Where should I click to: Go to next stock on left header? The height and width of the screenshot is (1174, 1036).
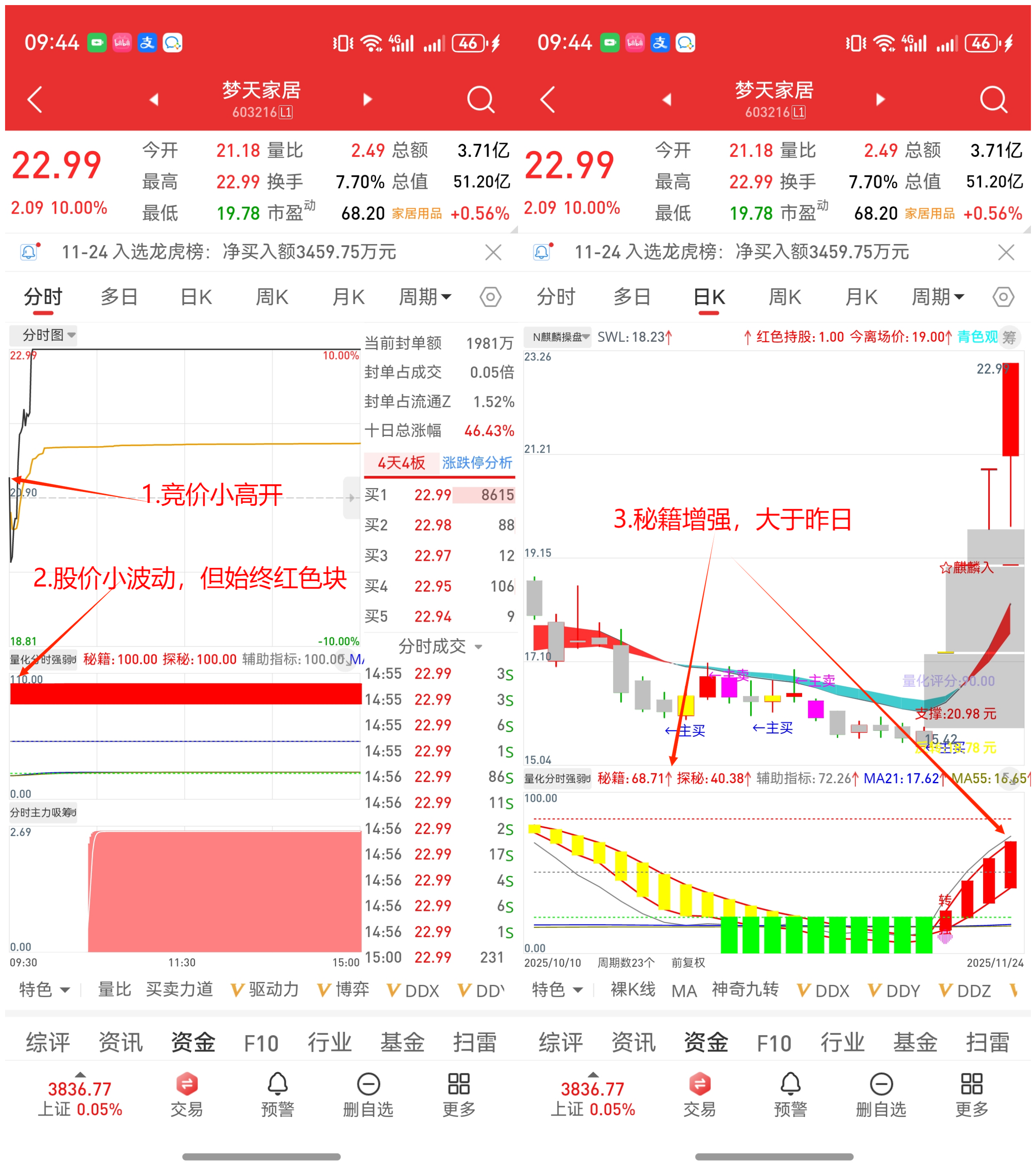[x=367, y=99]
